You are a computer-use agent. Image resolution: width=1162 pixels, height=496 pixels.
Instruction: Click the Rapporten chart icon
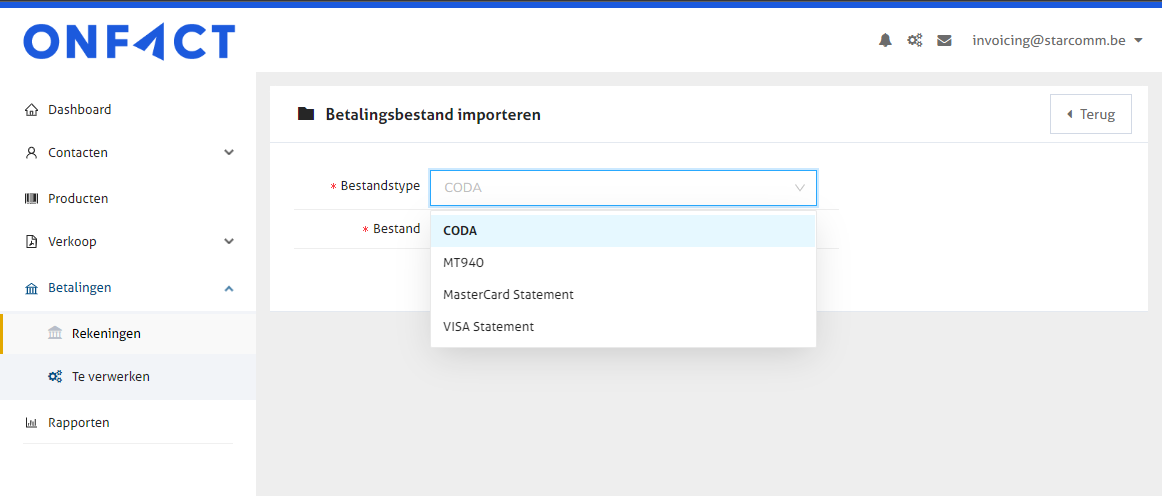coord(31,423)
